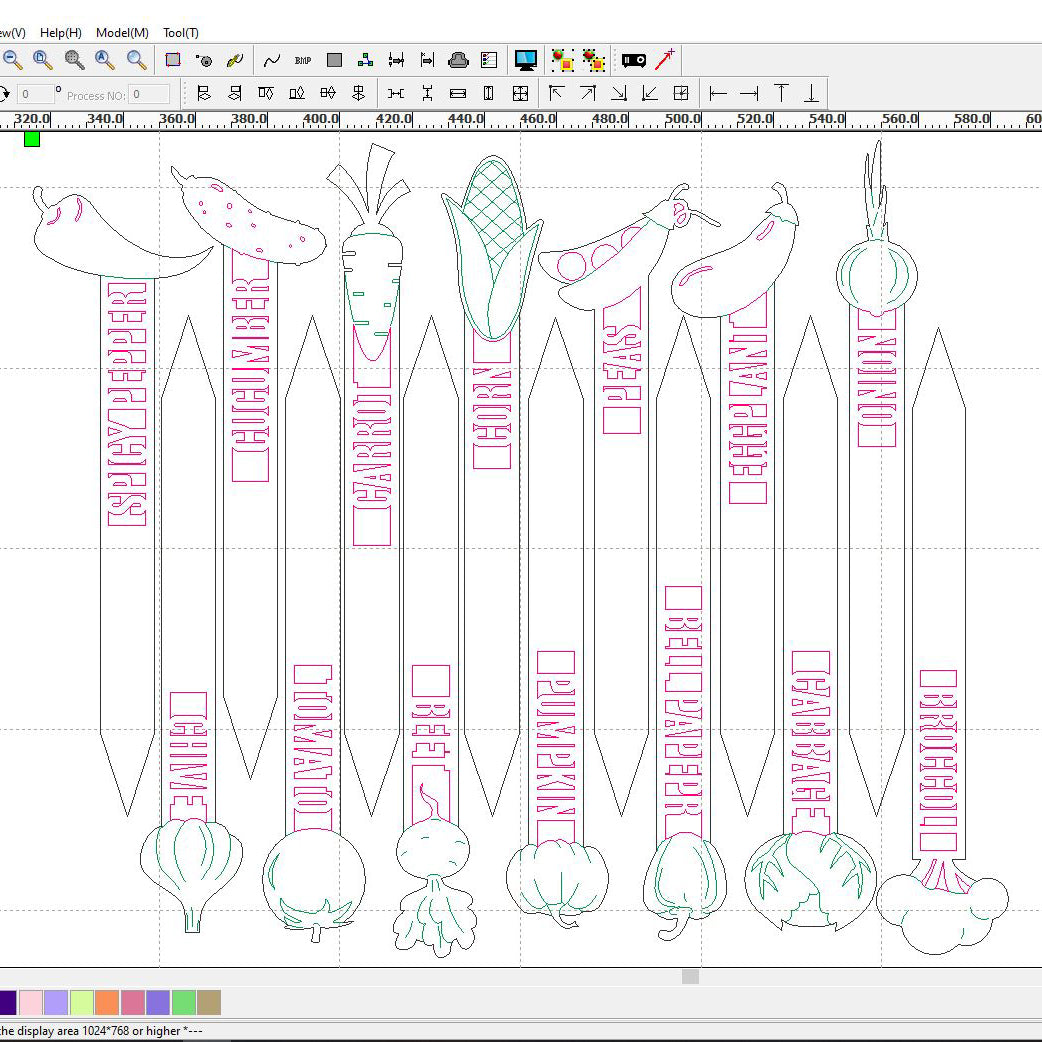Click the black projector-shaped device icon
1042x1042 pixels.
point(634,60)
